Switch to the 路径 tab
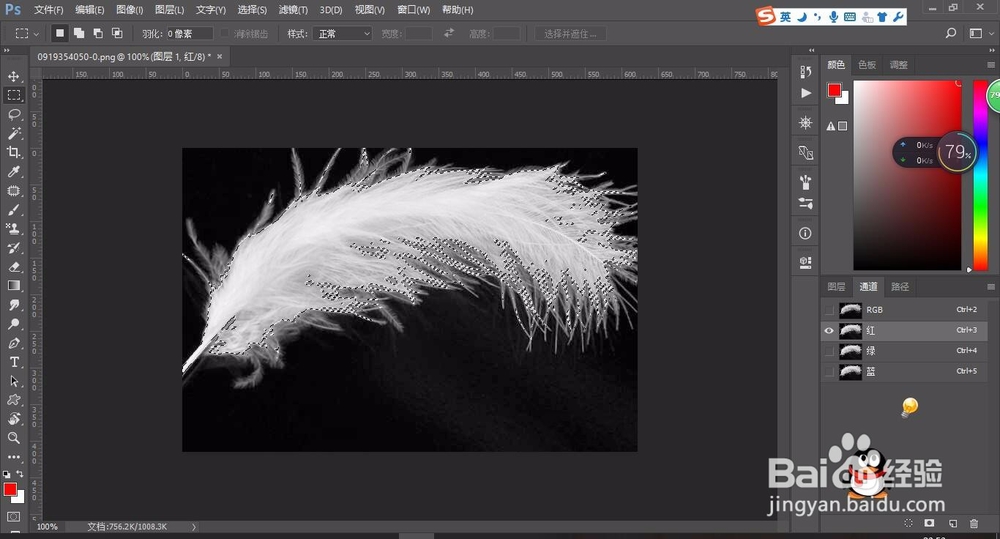The image size is (1000, 539). pyautogui.click(x=900, y=287)
